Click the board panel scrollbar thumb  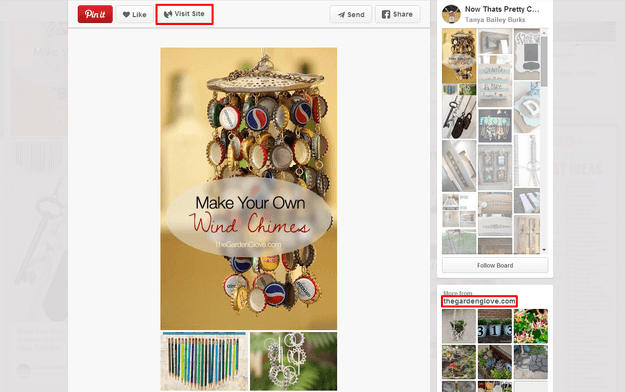pos(544,61)
